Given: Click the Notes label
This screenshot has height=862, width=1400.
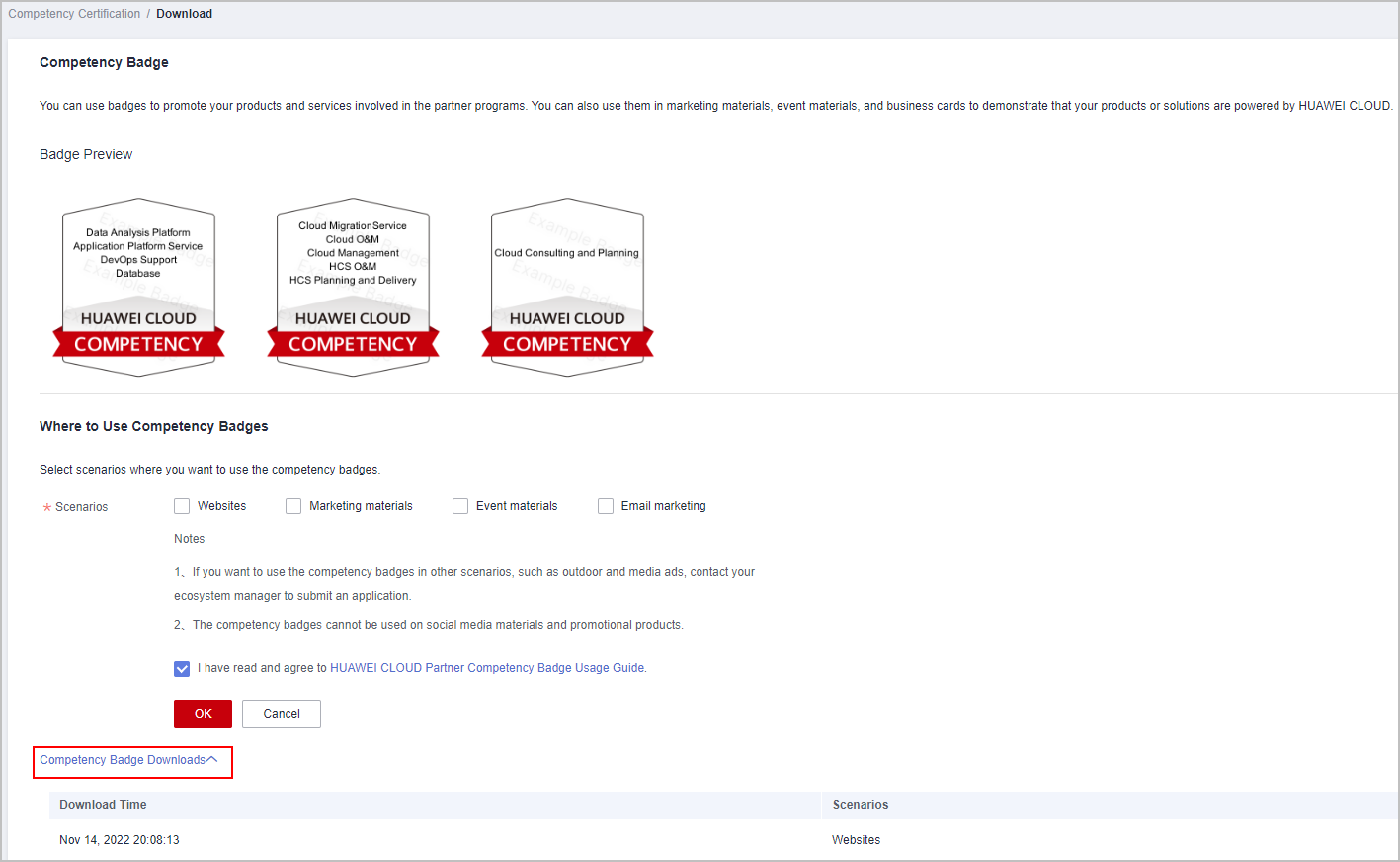Looking at the screenshot, I should [189, 539].
